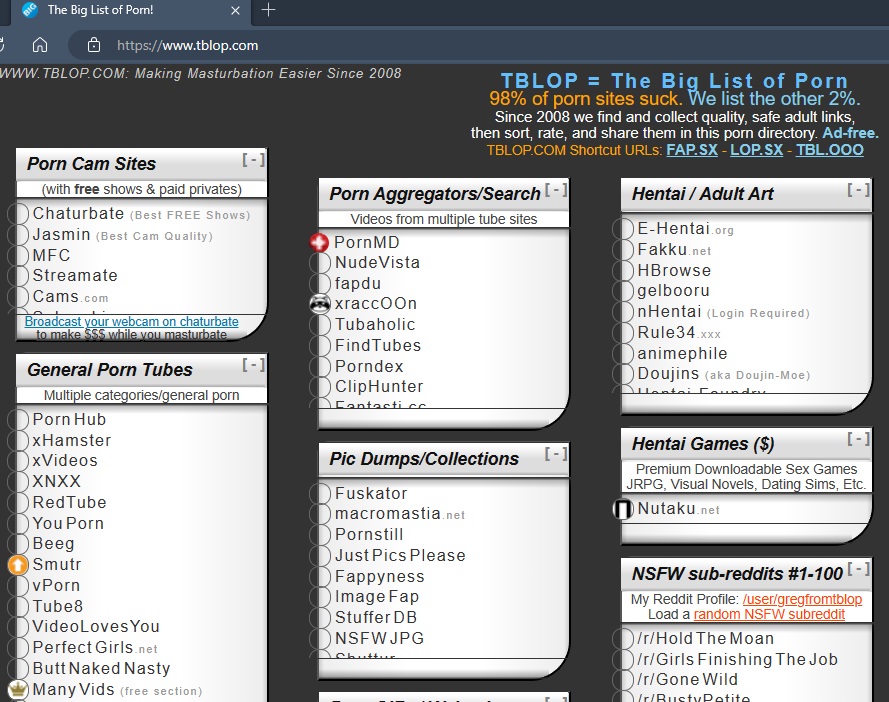View site information via the lock icon
This screenshot has height=702, width=889.
click(x=94, y=45)
